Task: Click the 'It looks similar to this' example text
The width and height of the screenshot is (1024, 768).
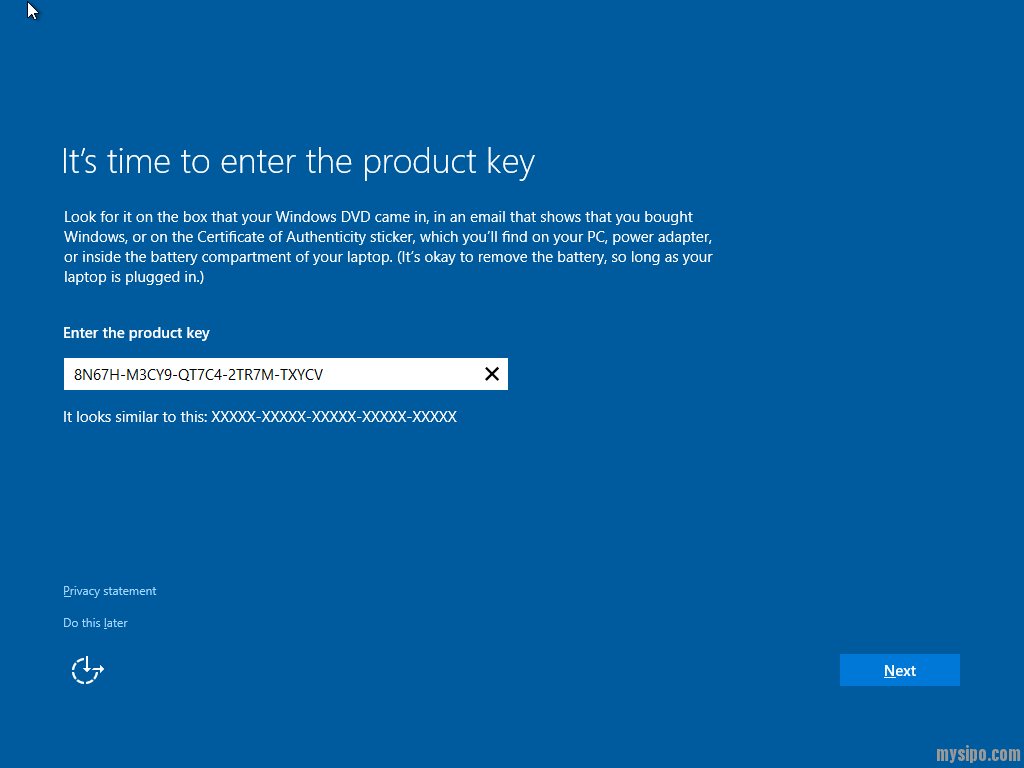Action: coord(260,417)
